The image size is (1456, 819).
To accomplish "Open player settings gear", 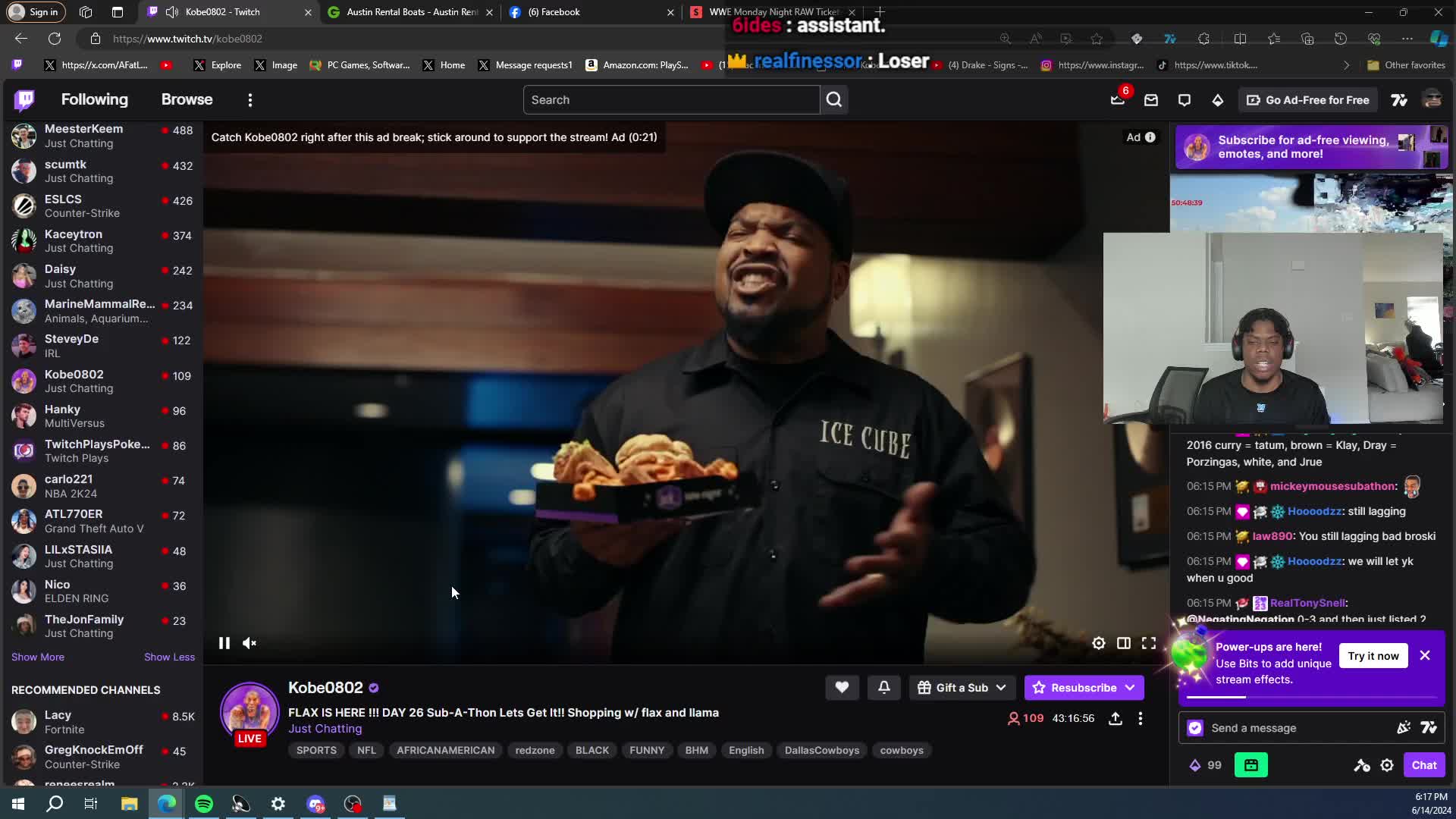I will 1098,643.
